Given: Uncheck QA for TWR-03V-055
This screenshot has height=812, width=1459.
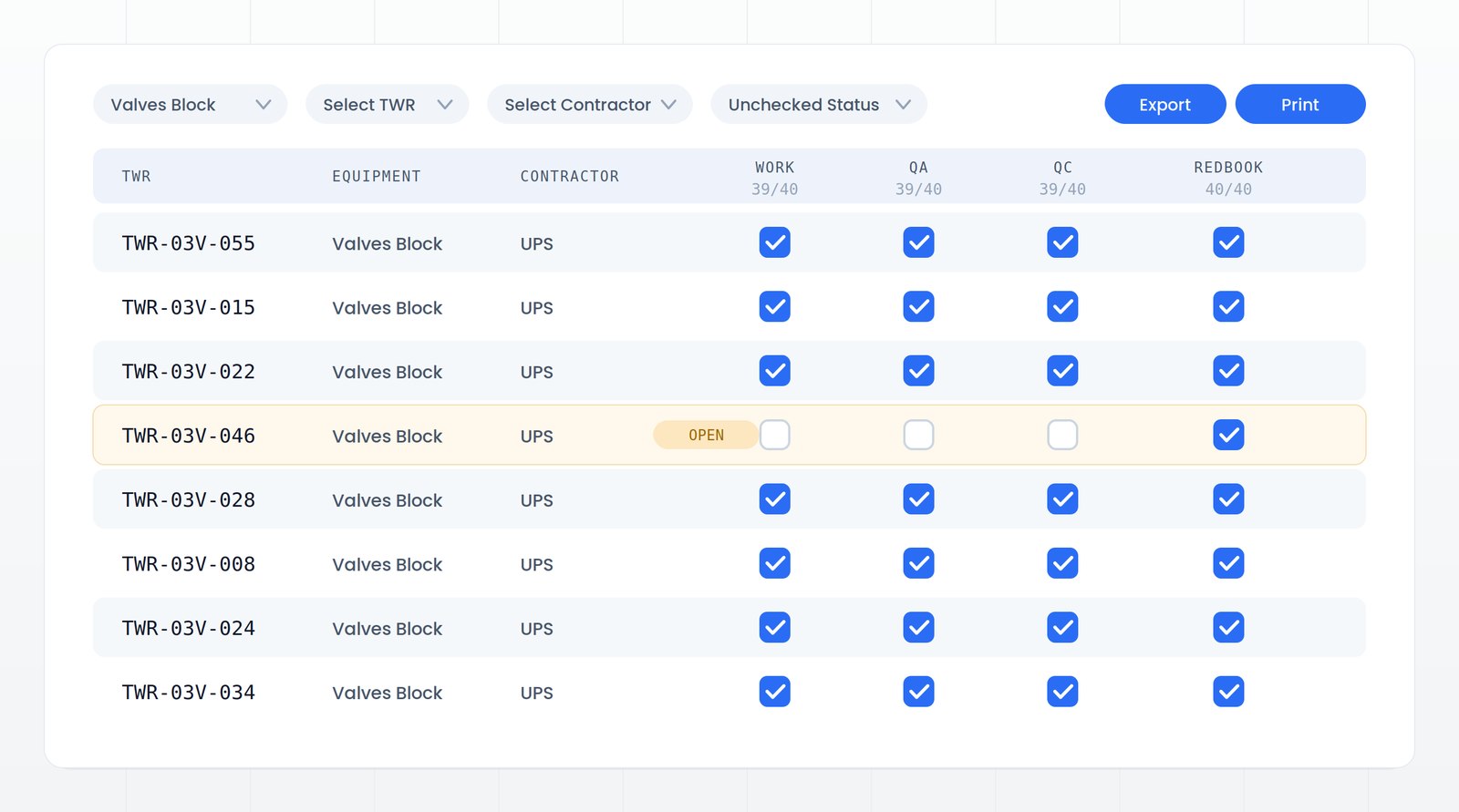Looking at the screenshot, I should point(918,242).
